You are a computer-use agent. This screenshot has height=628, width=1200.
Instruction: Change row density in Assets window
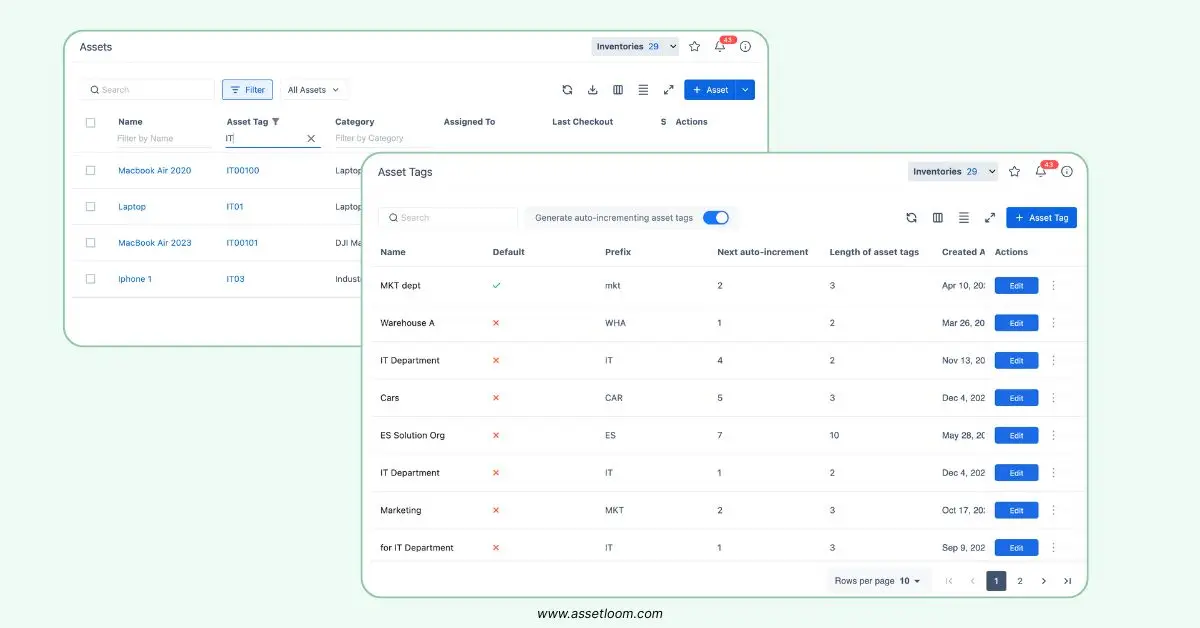pos(643,90)
